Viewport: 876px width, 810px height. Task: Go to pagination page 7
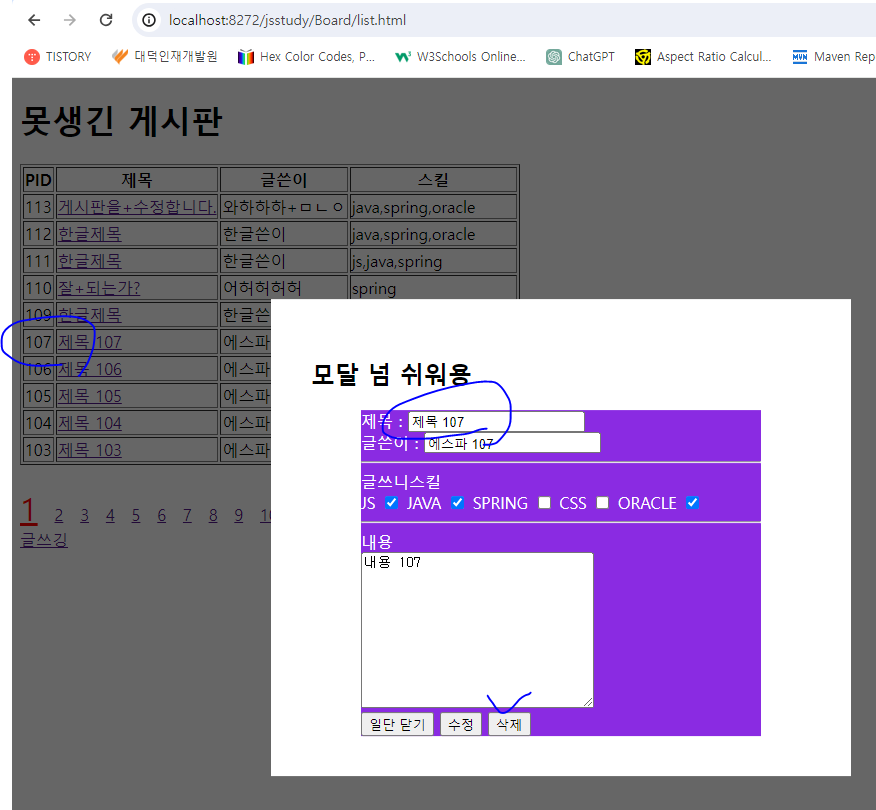pyautogui.click(x=187, y=516)
